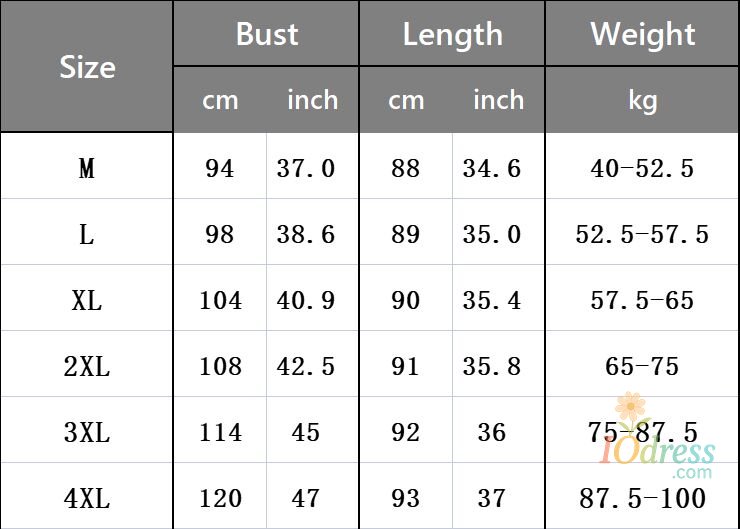Click the bust inch subheader
The height and width of the screenshot is (529, 740).
[313, 100]
